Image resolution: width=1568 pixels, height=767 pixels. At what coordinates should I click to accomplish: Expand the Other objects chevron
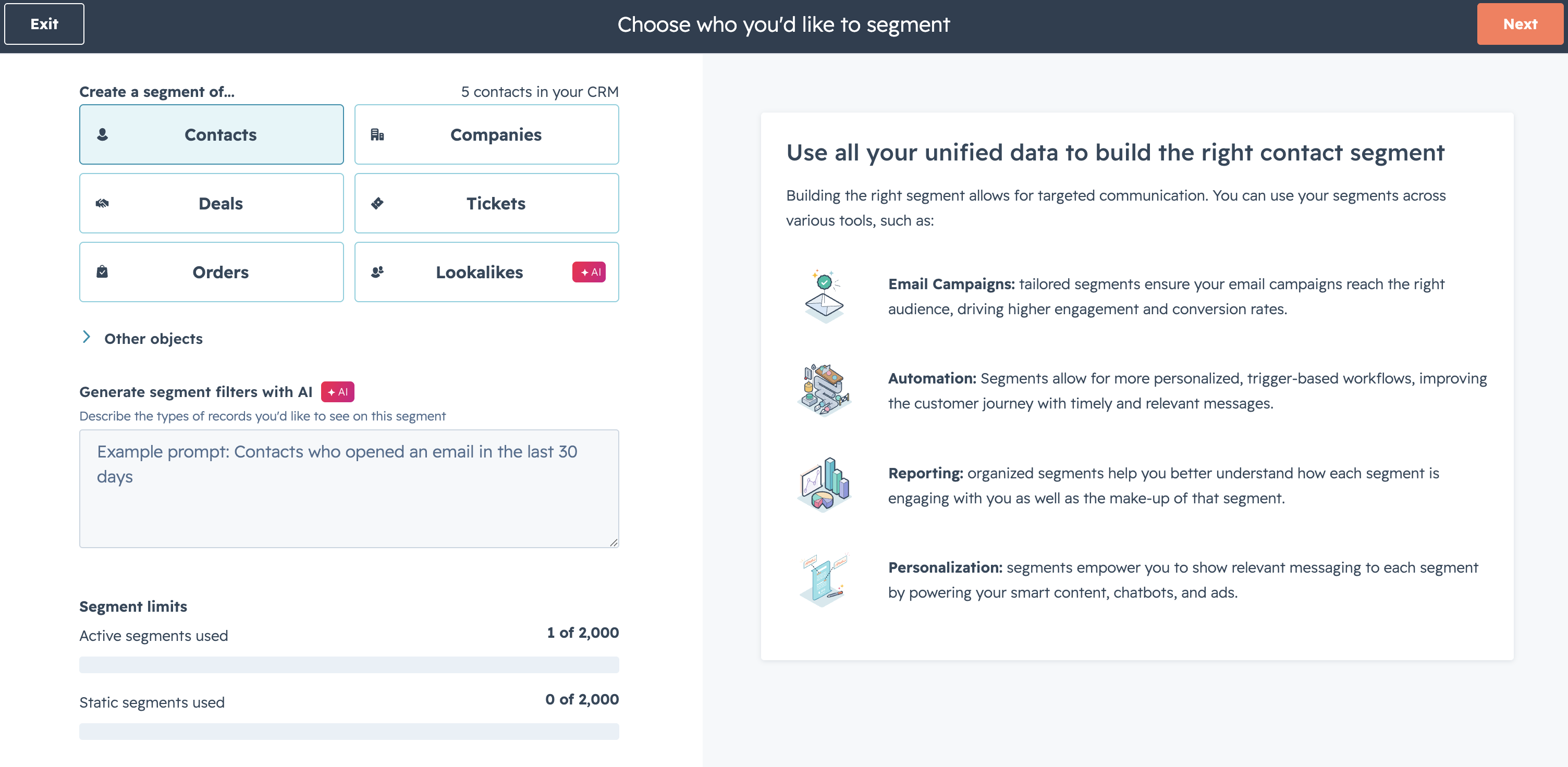(87, 337)
